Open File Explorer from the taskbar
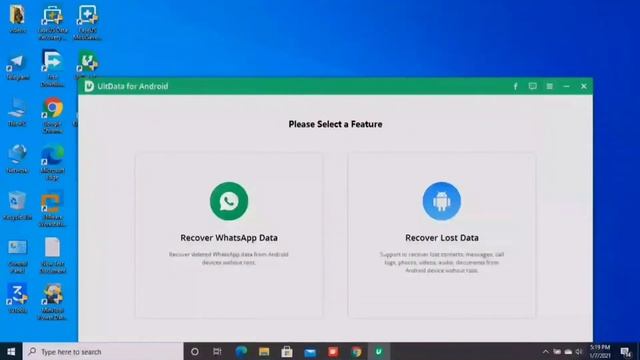Viewport: 640px width, 360px height. [264, 351]
